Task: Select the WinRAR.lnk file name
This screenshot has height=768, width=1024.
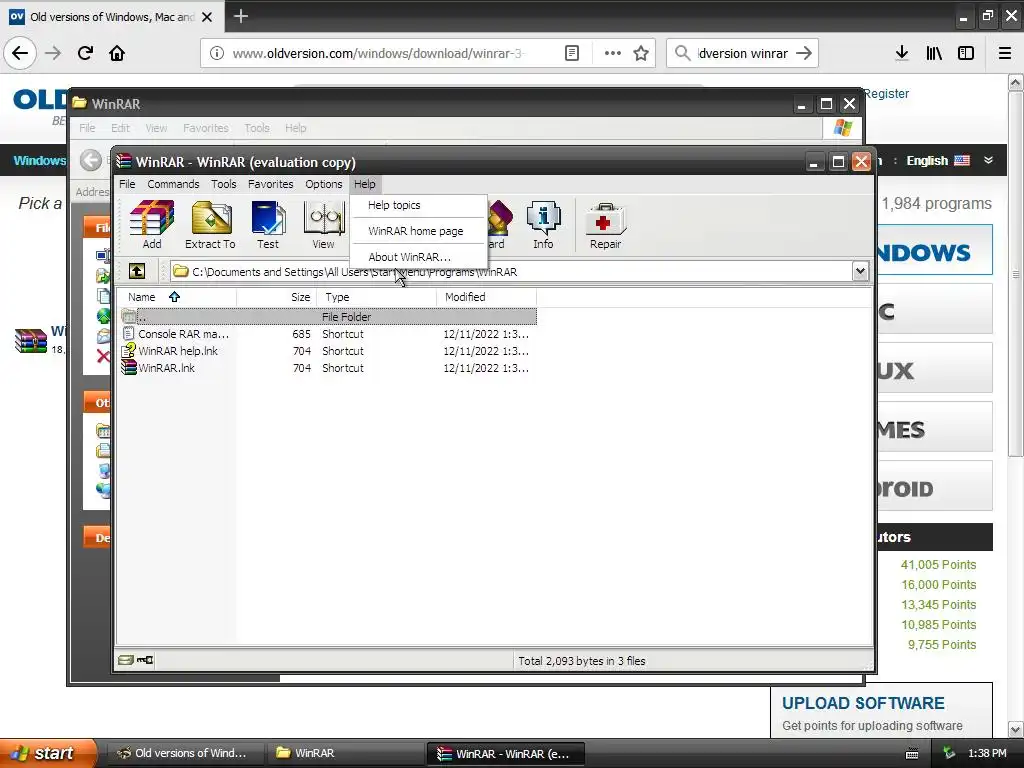Action: click(167, 368)
